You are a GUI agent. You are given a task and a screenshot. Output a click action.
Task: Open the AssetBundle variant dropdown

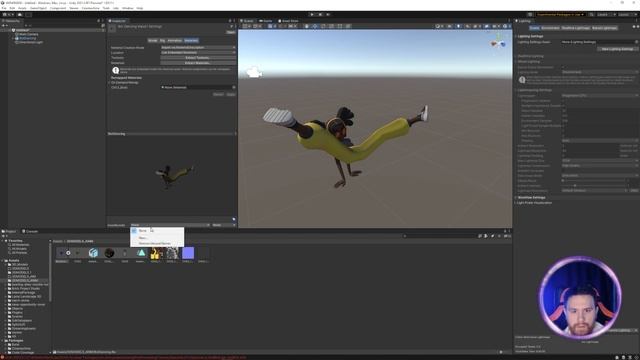tap(224, 225)
